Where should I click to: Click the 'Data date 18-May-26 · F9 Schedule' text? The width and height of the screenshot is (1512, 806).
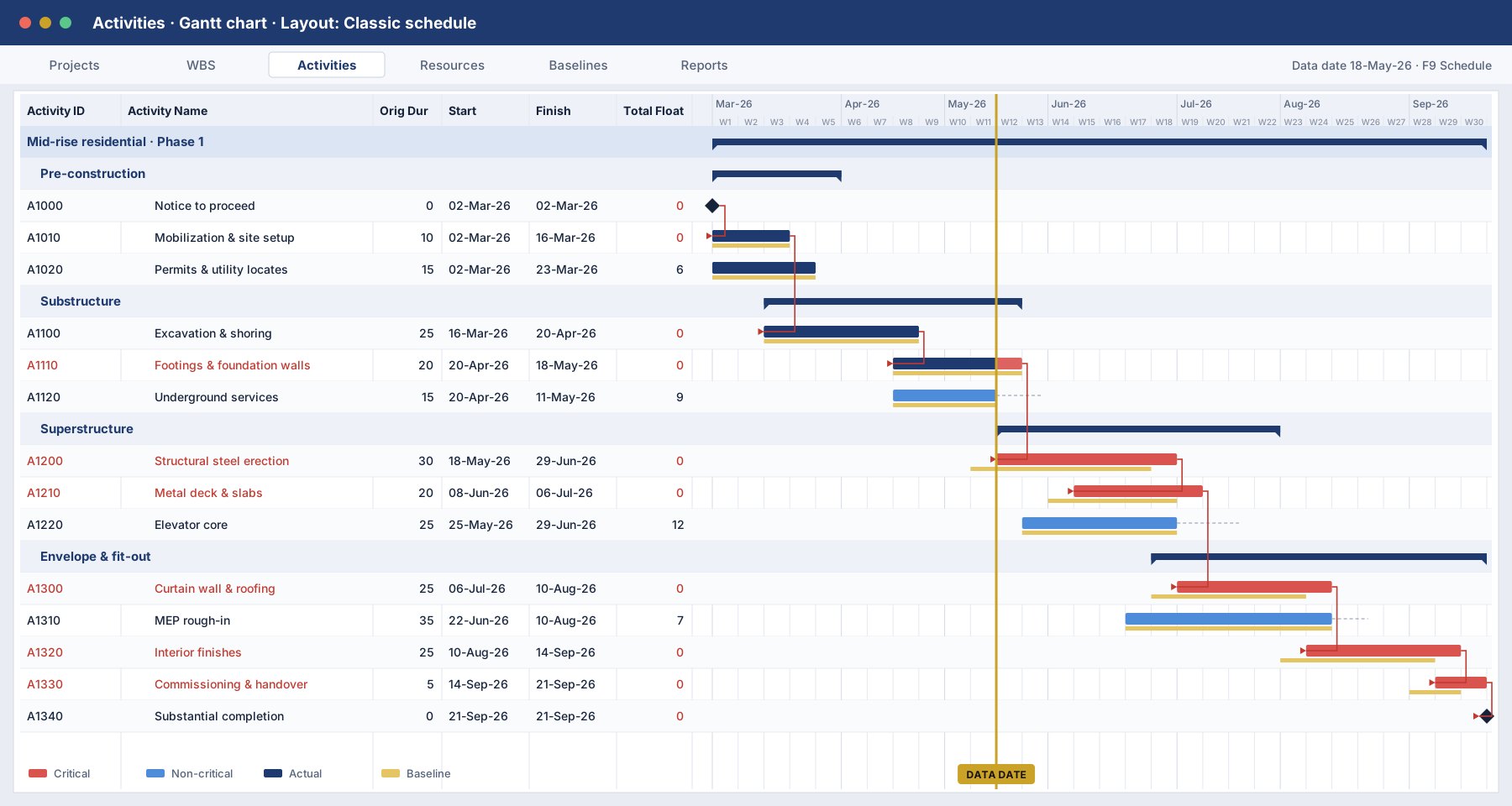tap(1392, 65)
